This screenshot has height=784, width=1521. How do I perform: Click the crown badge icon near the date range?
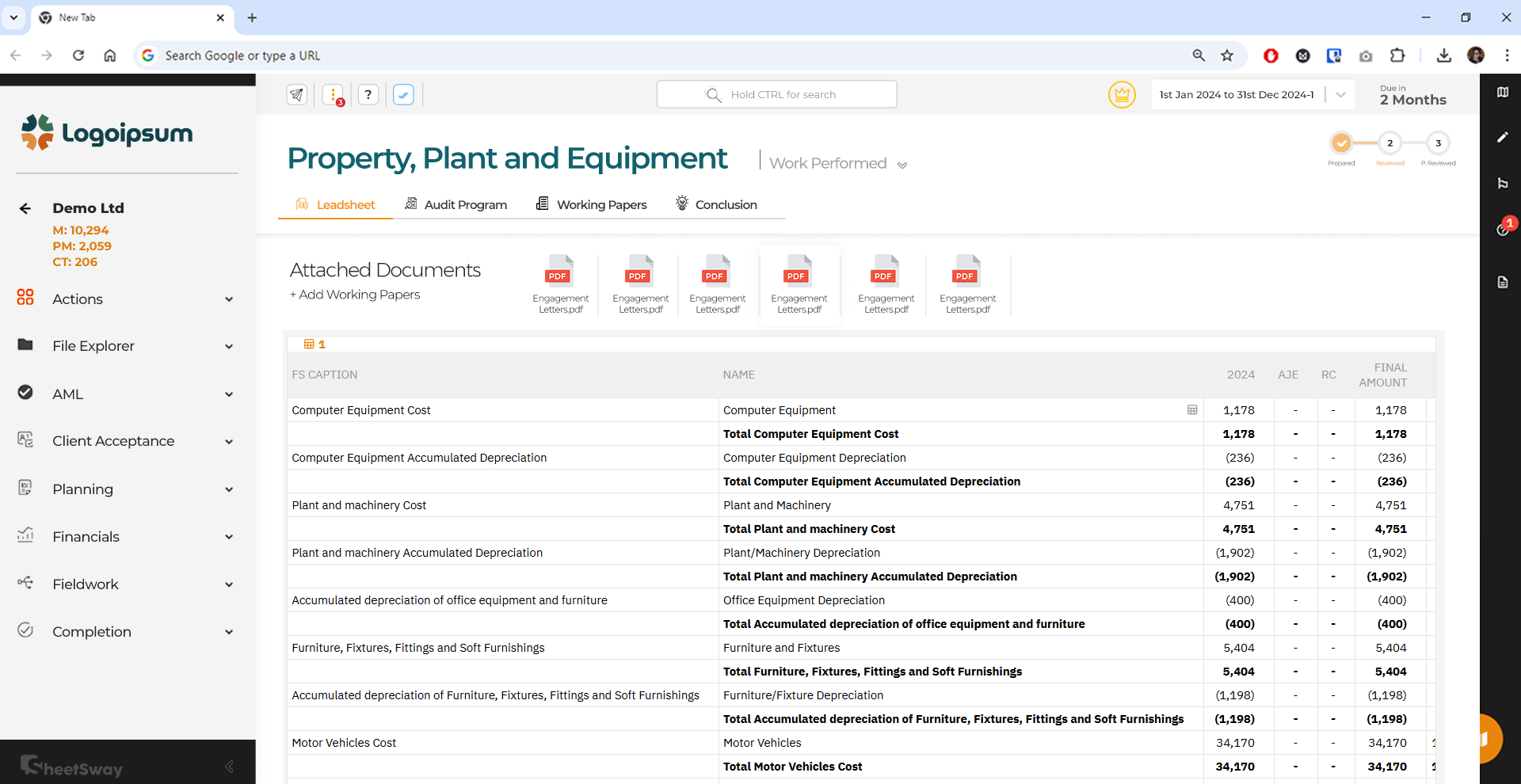(x=1122, y=94)
